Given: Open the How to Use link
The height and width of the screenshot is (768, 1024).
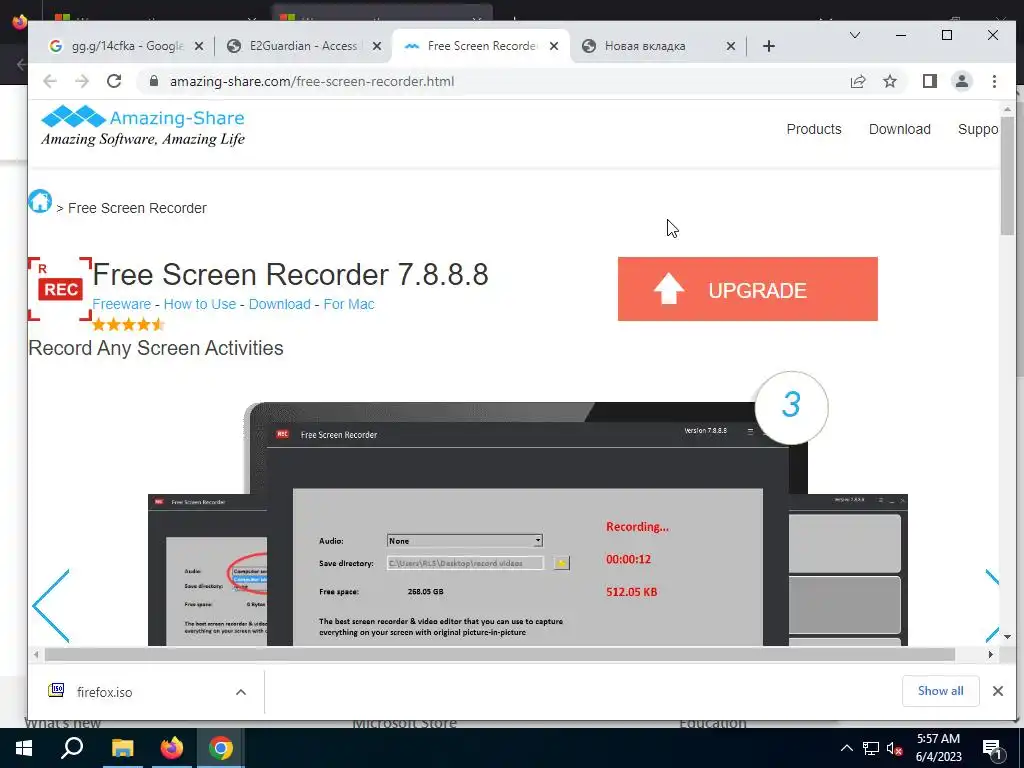Looking at the screenshot, I should pyautogui.click(x=199, y=304).
